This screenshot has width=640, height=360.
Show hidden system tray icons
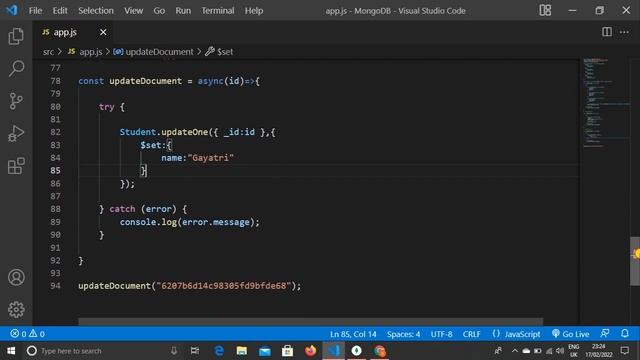click(514, 351)
